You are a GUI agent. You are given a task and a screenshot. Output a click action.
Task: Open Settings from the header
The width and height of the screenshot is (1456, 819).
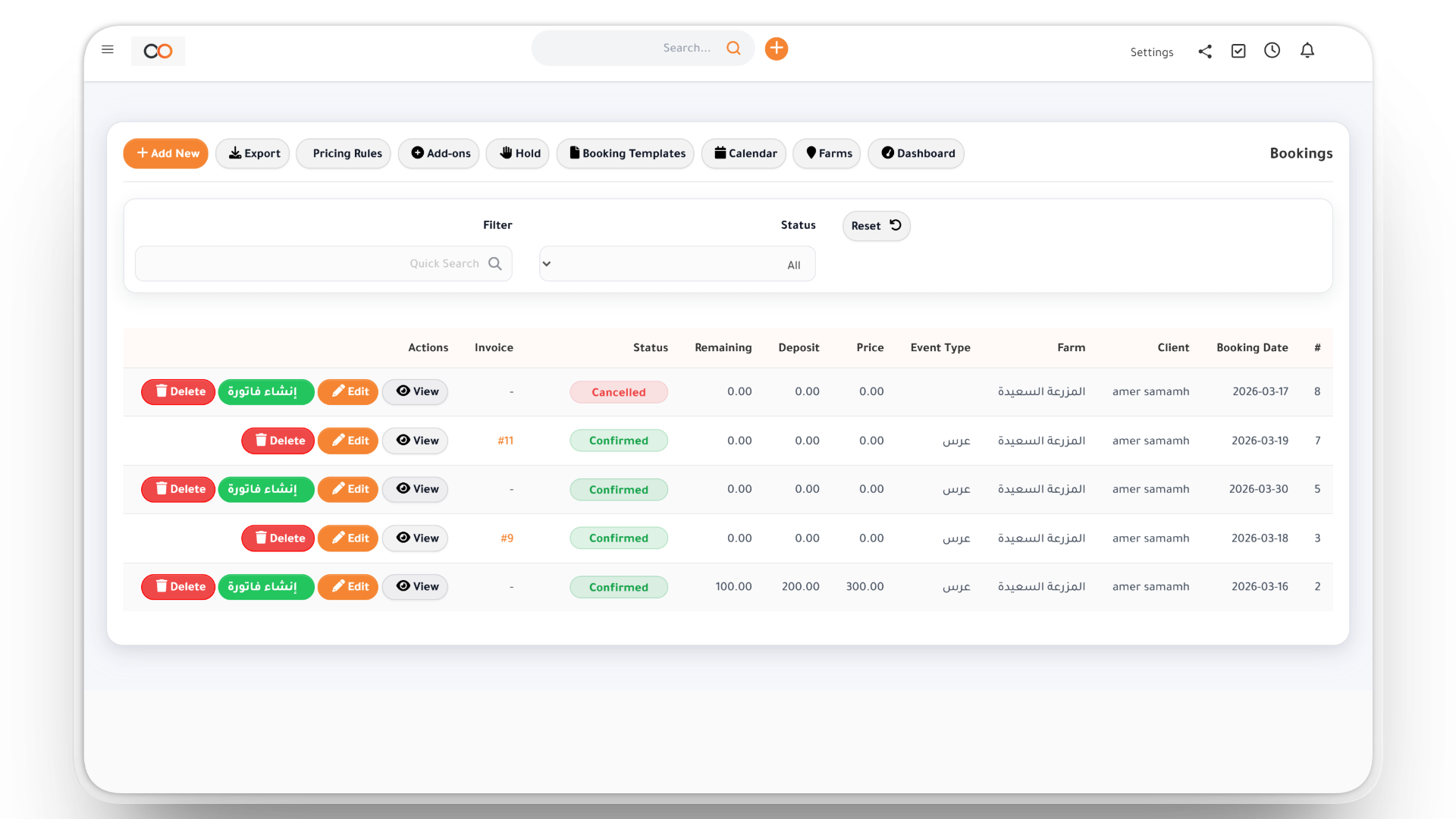pos(1151,52)
